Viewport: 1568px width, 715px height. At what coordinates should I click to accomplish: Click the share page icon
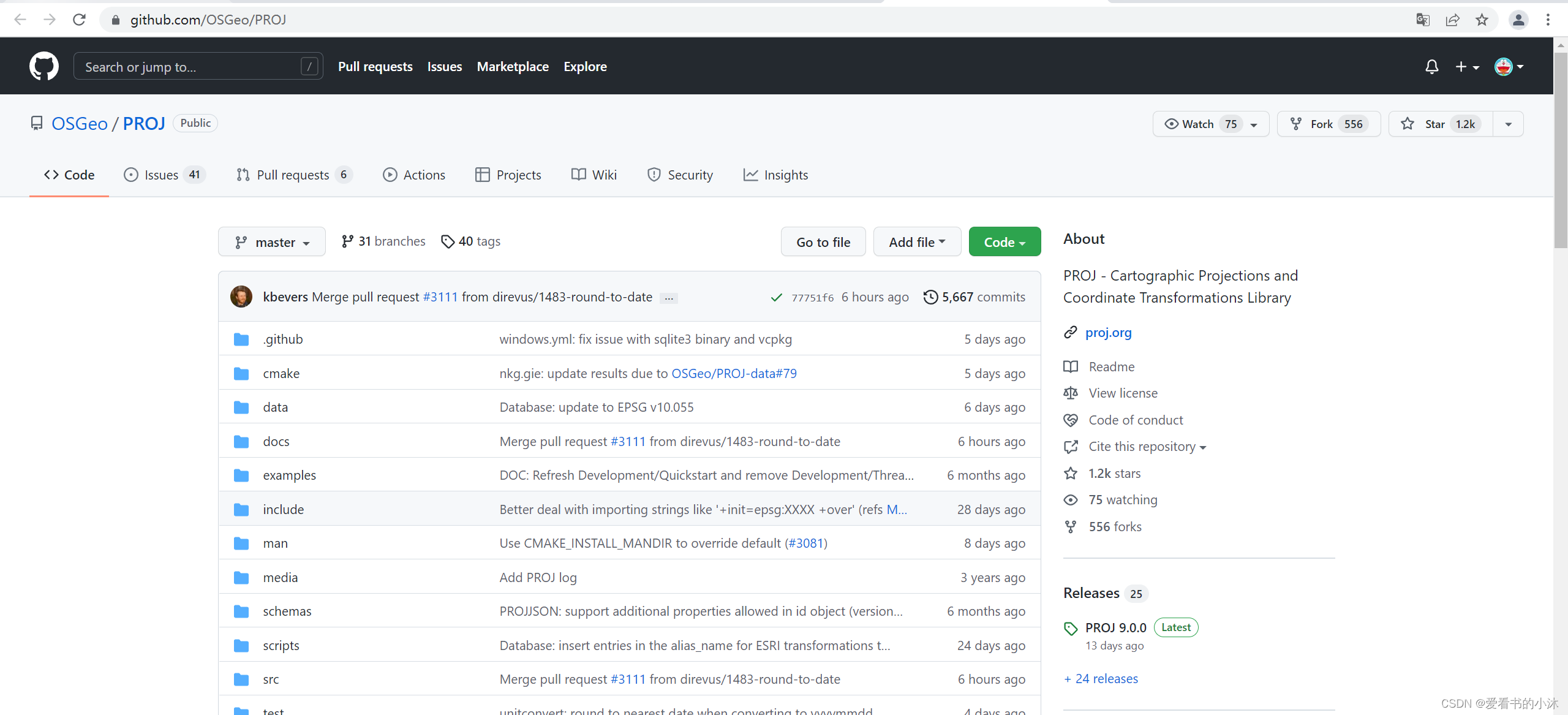(x=1452, y=20)
